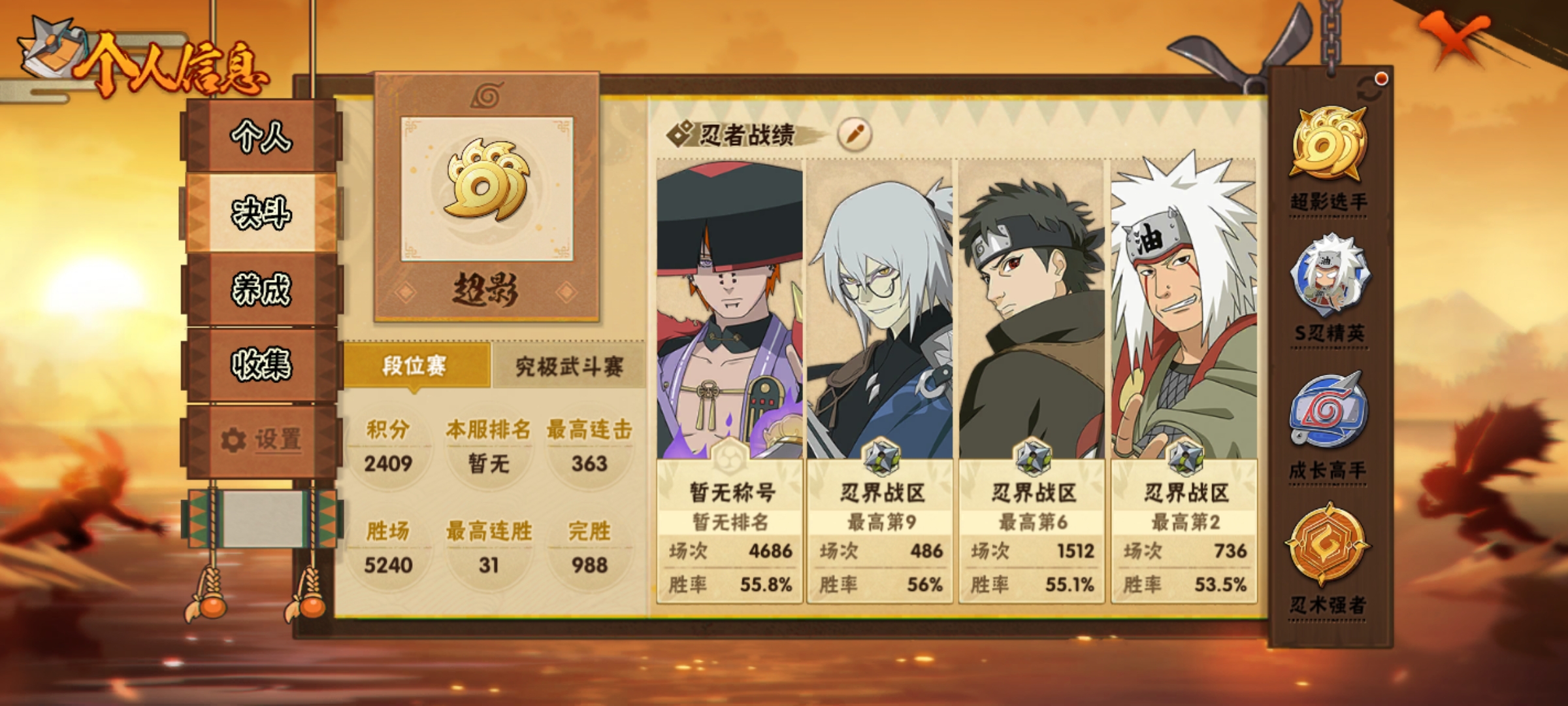Viewport: 1568px width, 706px height.
Task: Select the Kabuto ninja card ranked 最高第9
Action: pyautogui.click(x=881, y=380)
